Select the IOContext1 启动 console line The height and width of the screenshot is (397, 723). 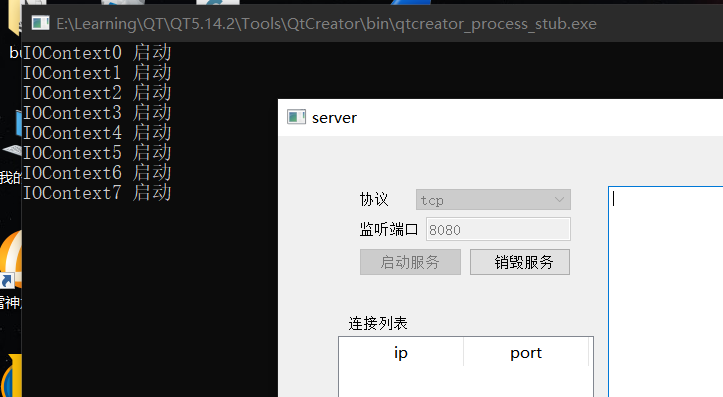click(x=97, y=72)
